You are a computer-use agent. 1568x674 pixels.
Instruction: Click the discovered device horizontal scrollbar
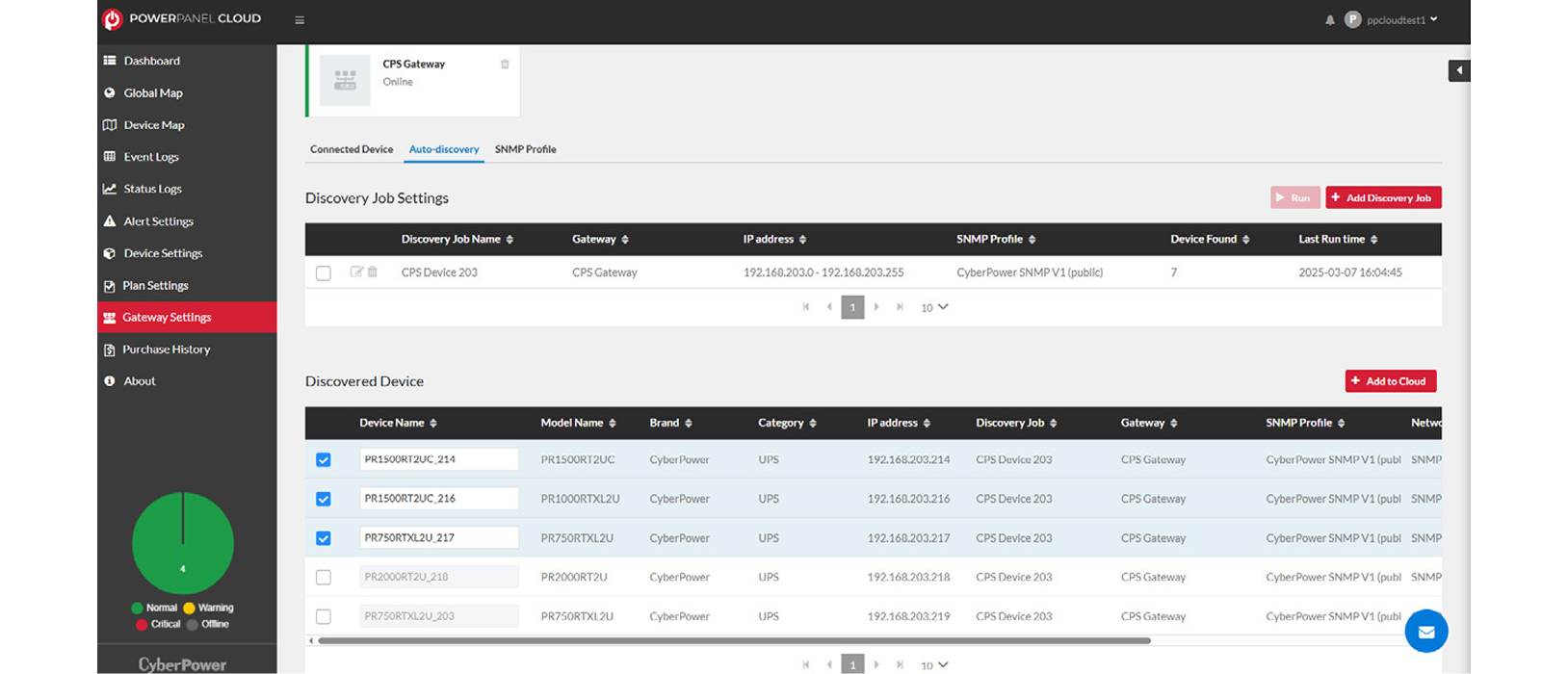pos(734,640)
